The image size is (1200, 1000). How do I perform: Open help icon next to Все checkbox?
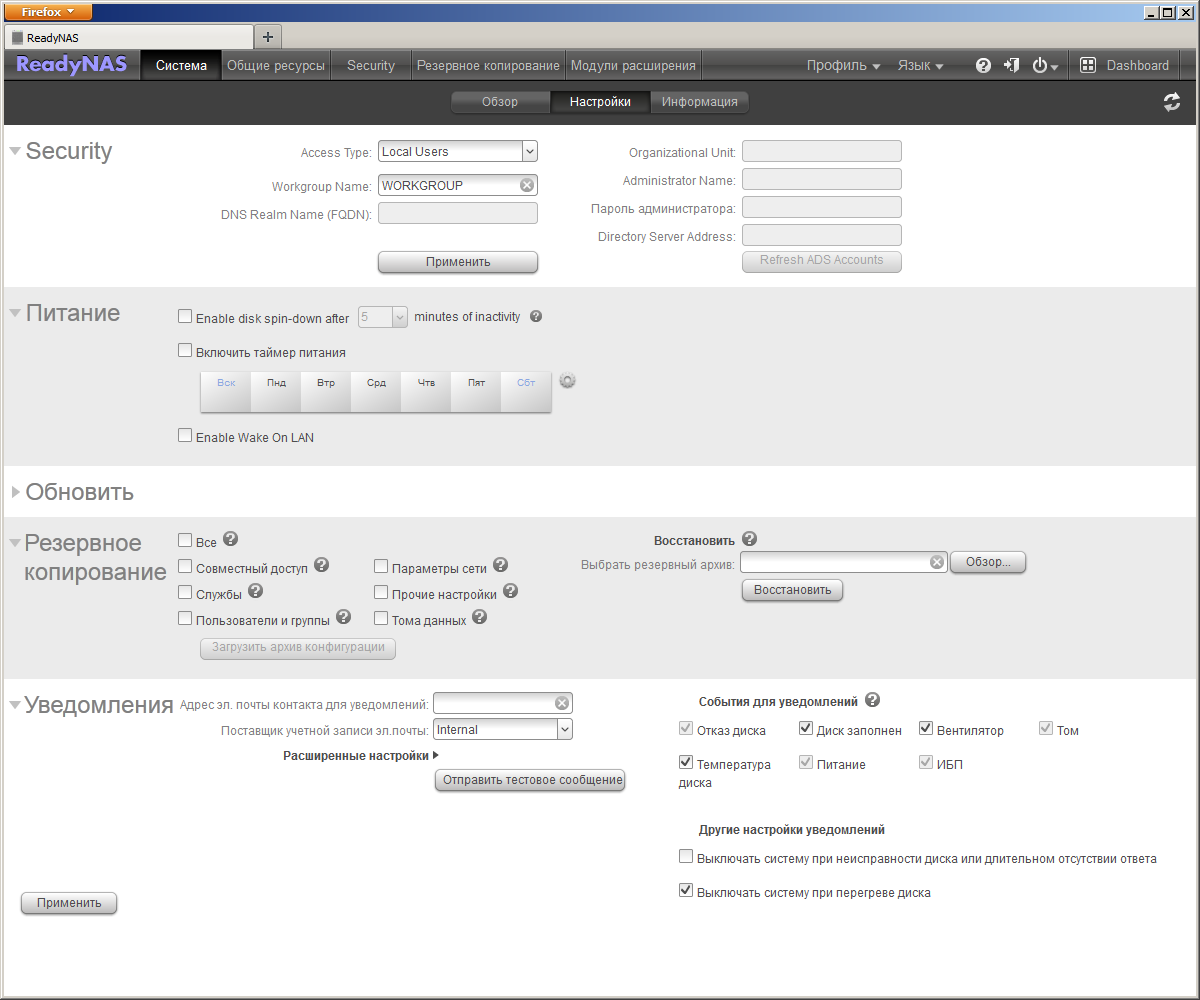tap(230, 538)
